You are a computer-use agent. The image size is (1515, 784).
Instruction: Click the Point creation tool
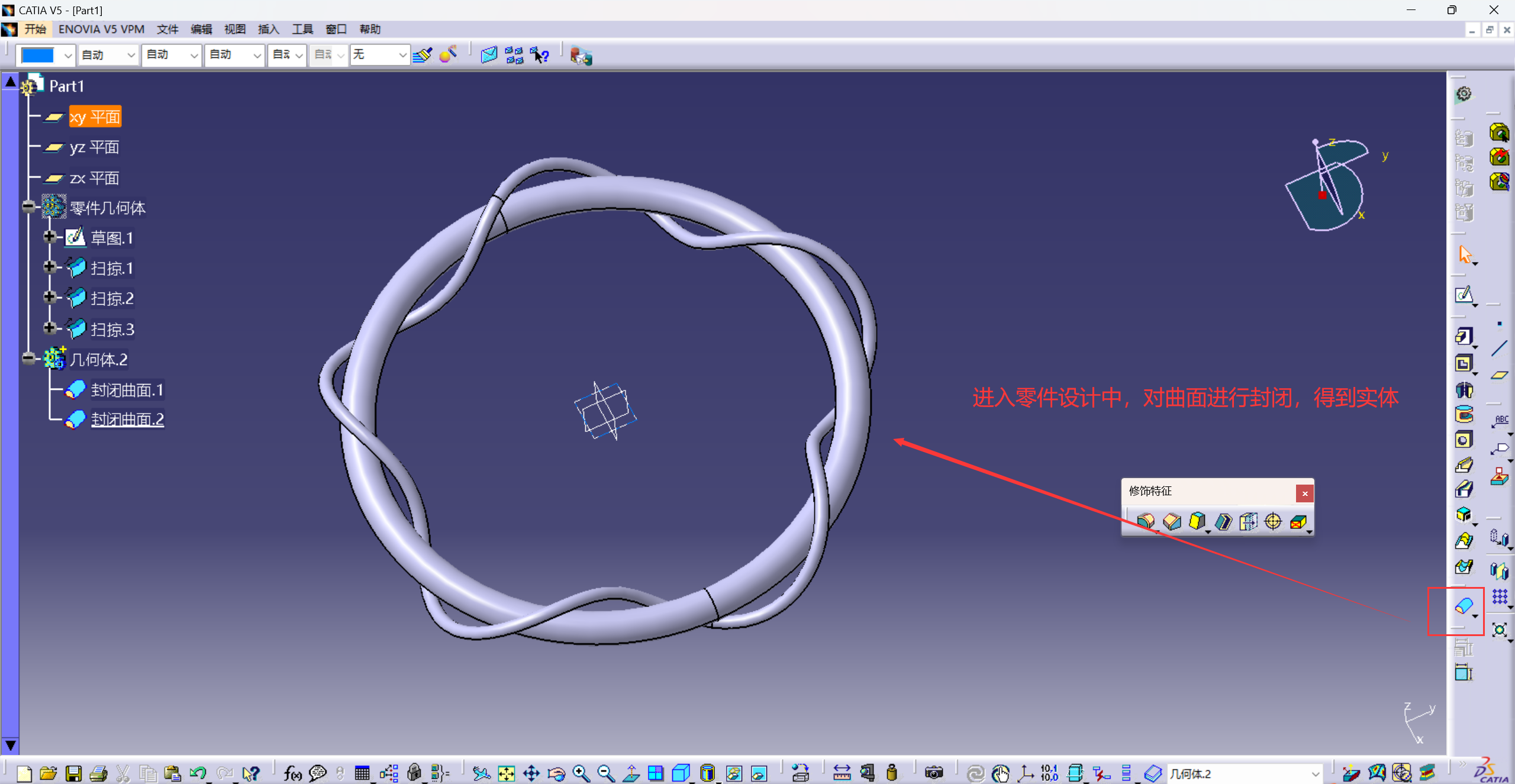[1500, 324]
